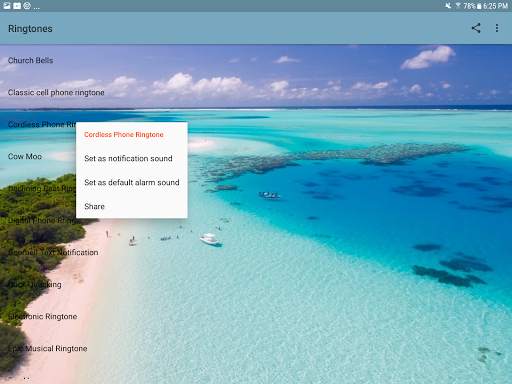Select 'Set as notification sound' option
512x384 pixels.
tap(132, 158)
